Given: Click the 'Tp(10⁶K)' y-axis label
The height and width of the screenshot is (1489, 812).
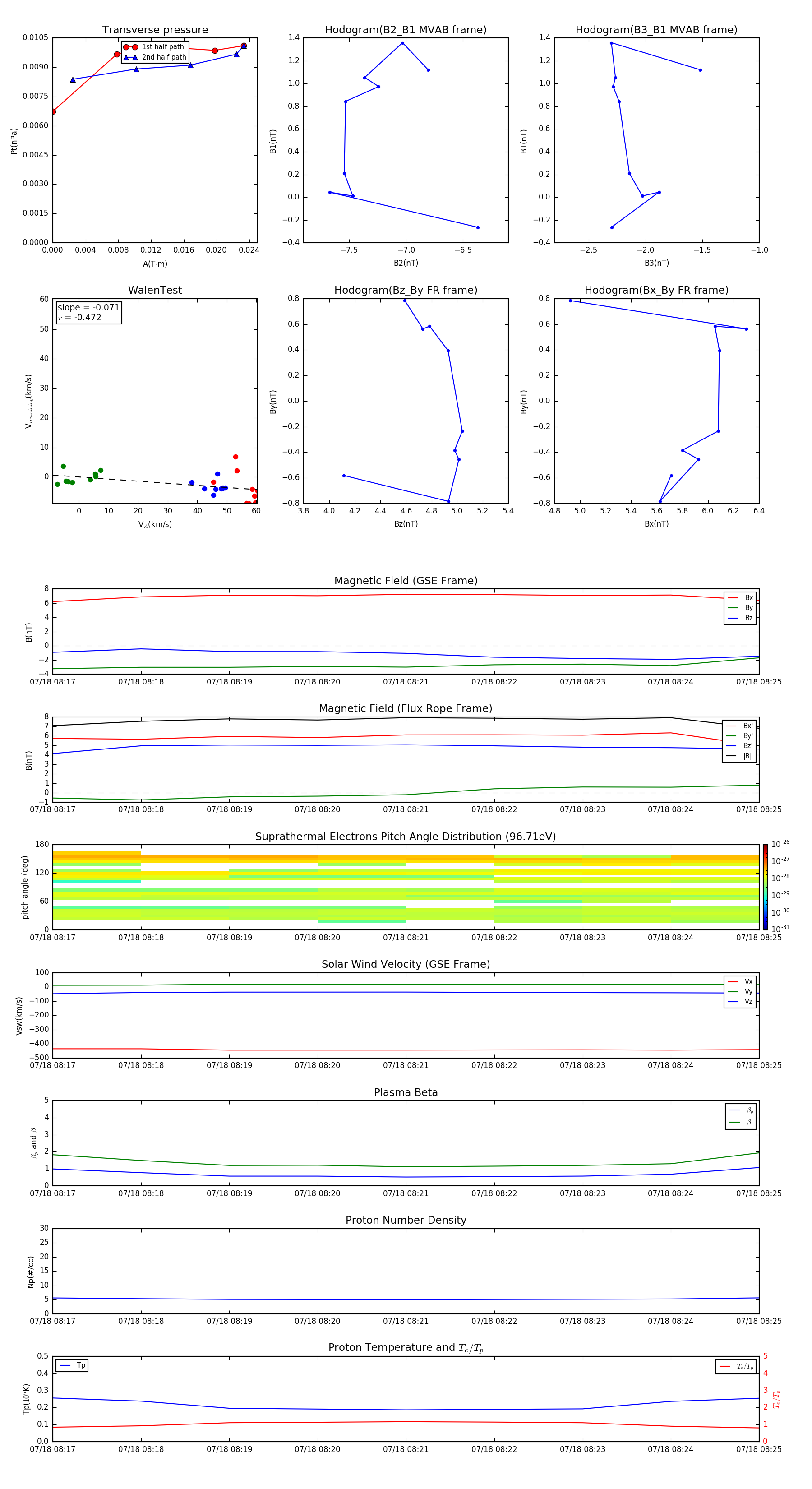Looking at the screenshot, I should tap(26, 1399).
